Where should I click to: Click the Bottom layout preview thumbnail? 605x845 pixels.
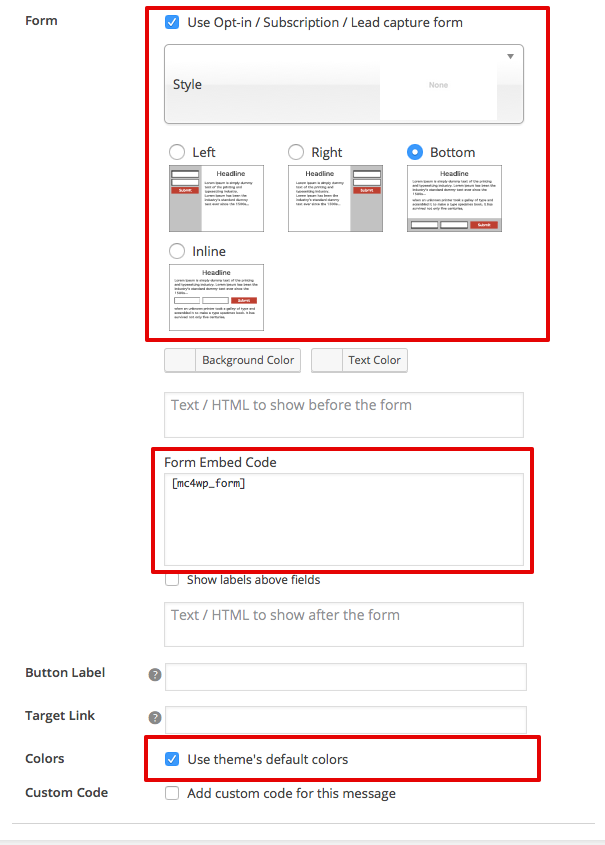click(x=454, y=199)
